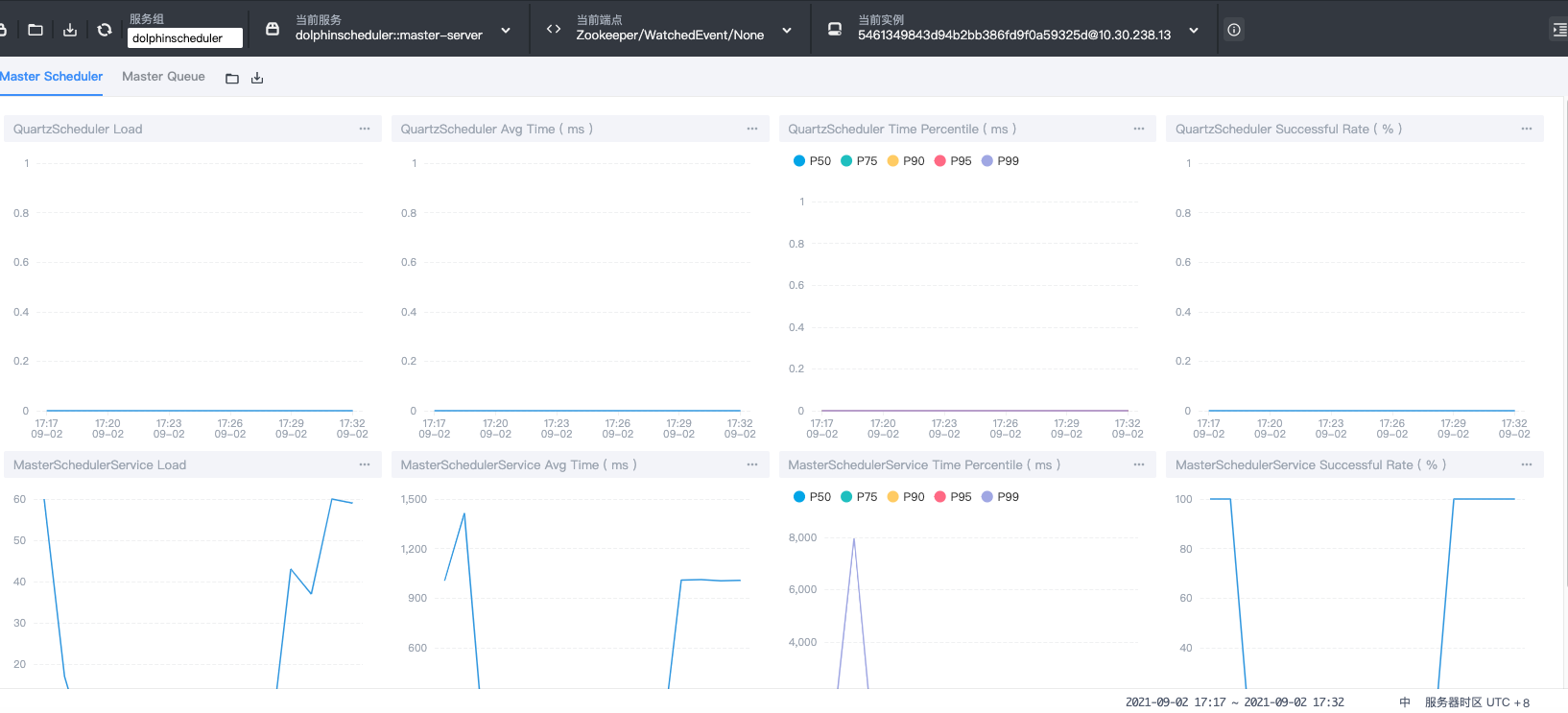Open more options for MasterSchedulerService Load panel

point(365,464)
